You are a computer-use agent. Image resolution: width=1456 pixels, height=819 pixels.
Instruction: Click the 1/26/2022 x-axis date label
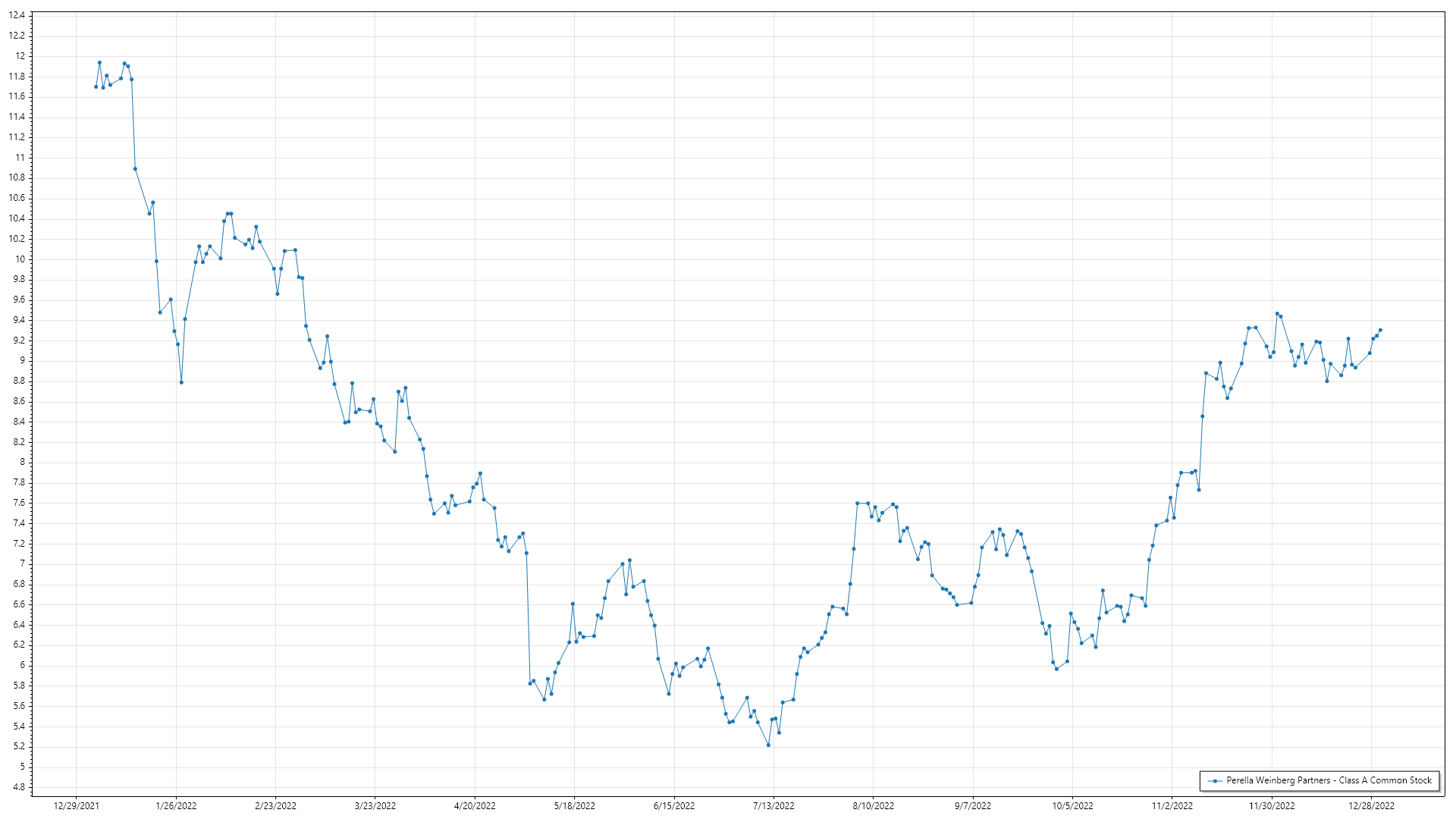tap(176, 806)
